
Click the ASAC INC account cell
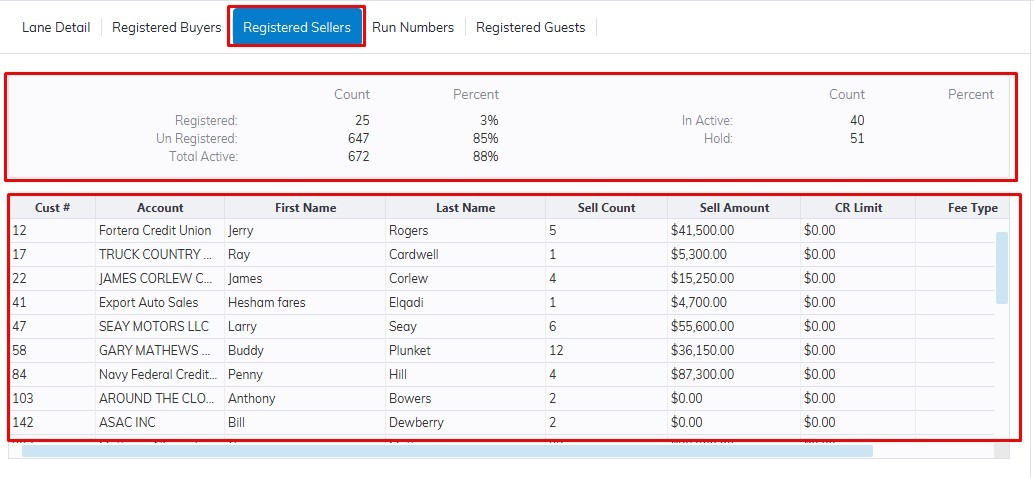click(128, 423)
